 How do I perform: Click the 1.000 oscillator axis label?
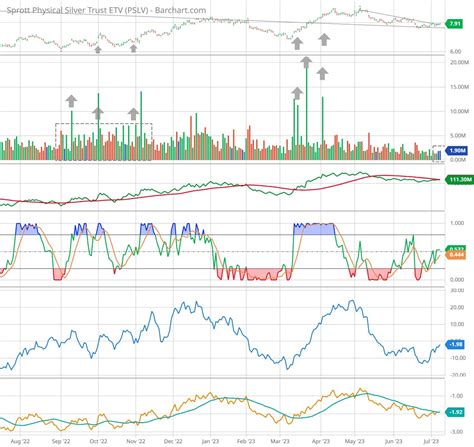tap(457, 223)
